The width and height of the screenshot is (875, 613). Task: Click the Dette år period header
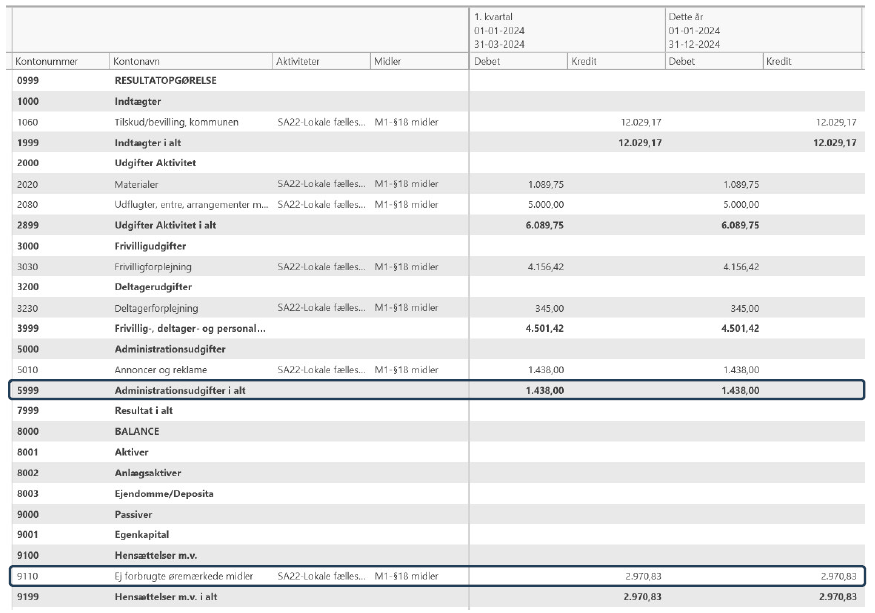[764, 31]
